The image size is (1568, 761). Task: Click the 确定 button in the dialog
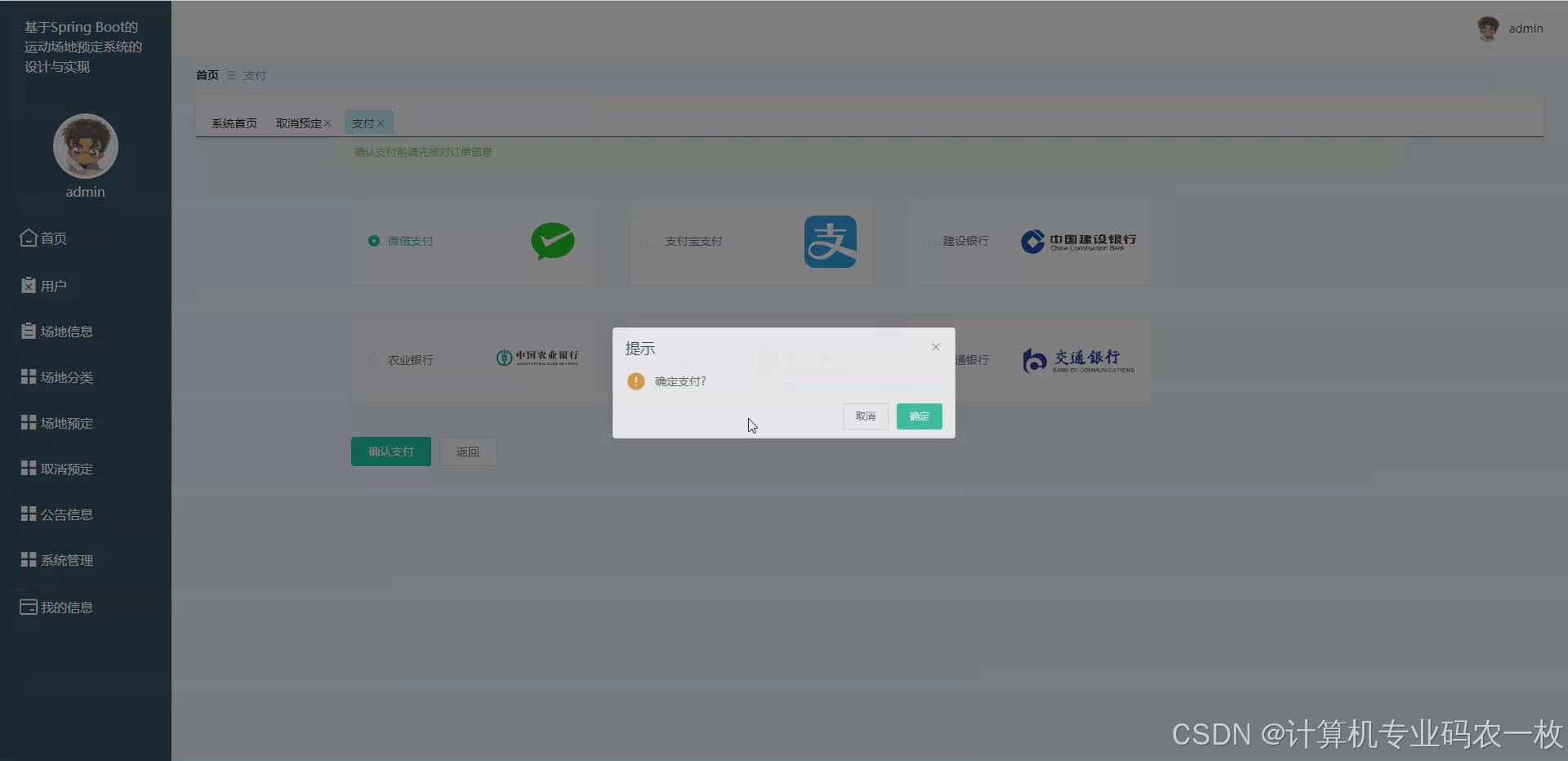(919, 416)
